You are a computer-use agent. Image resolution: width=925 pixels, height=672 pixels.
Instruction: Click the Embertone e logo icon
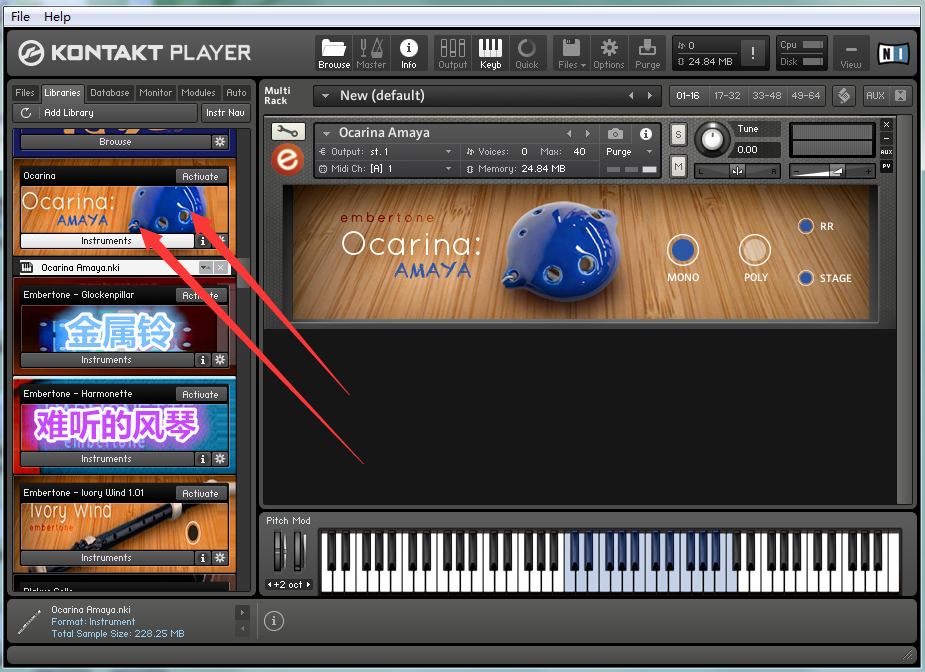point(288,159)
